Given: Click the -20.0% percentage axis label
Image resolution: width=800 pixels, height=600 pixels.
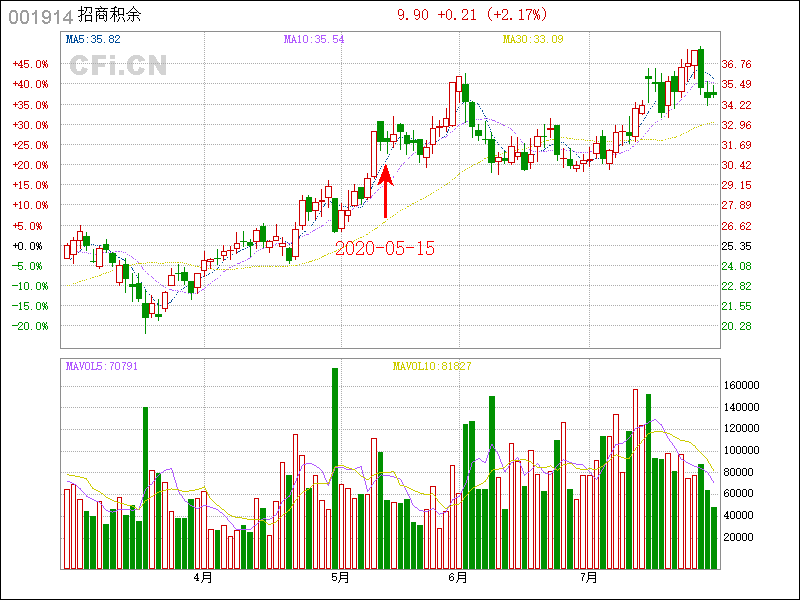Looking at the screenshot, I should point(30,326).
